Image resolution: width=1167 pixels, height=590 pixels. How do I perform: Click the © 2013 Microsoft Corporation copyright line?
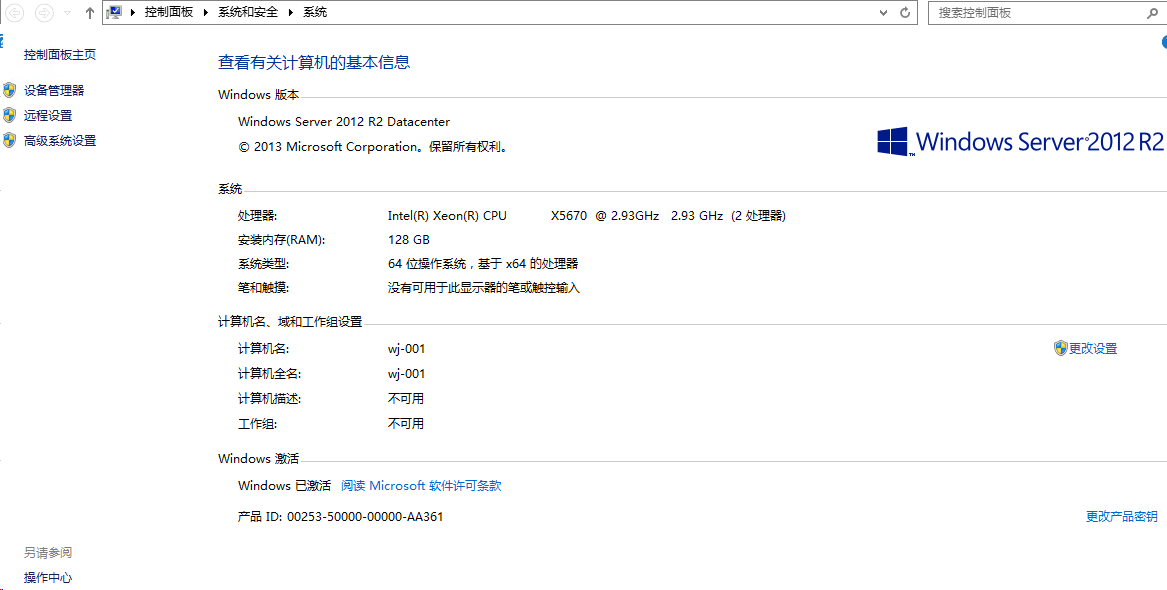pos(374,147)
